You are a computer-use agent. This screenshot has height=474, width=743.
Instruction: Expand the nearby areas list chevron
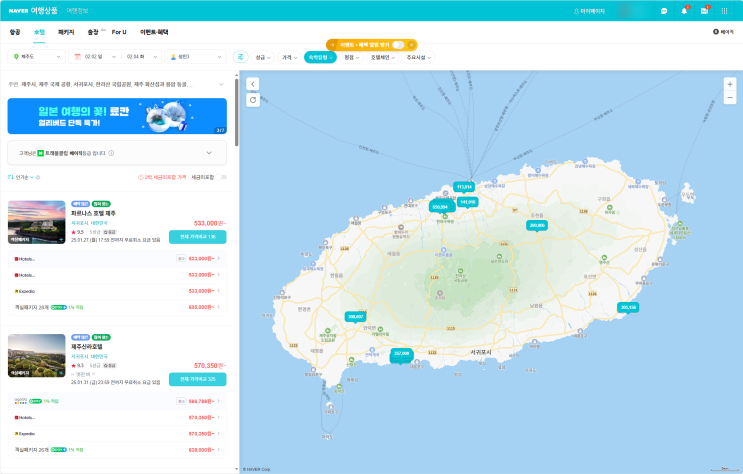coord(221,84)
